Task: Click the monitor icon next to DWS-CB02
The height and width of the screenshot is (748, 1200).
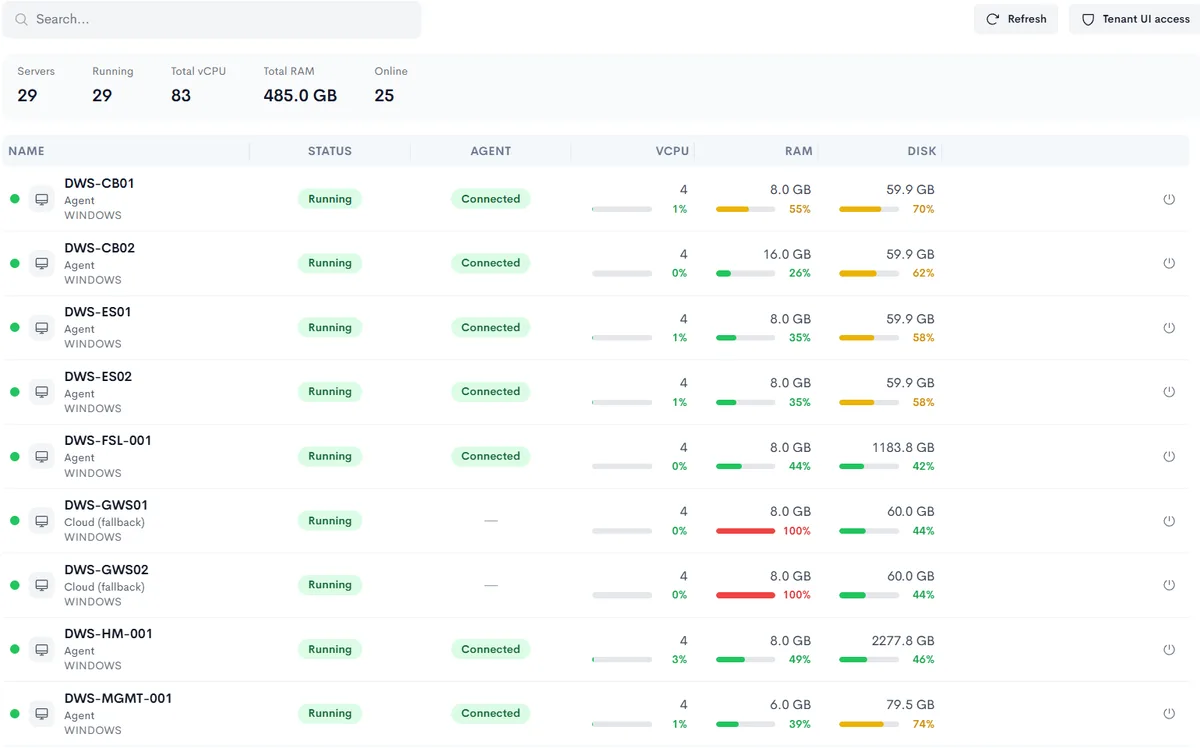Action: pos(42,263)
